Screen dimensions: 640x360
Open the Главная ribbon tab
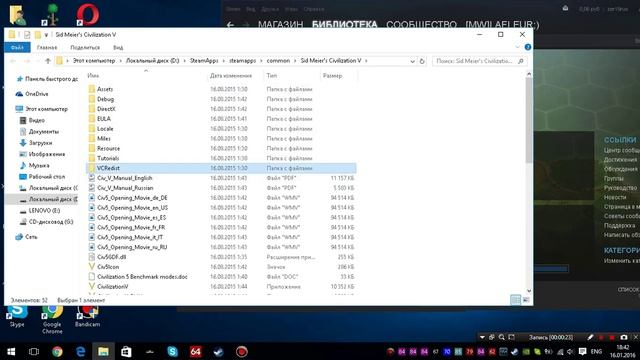click(x=47, y=47)
